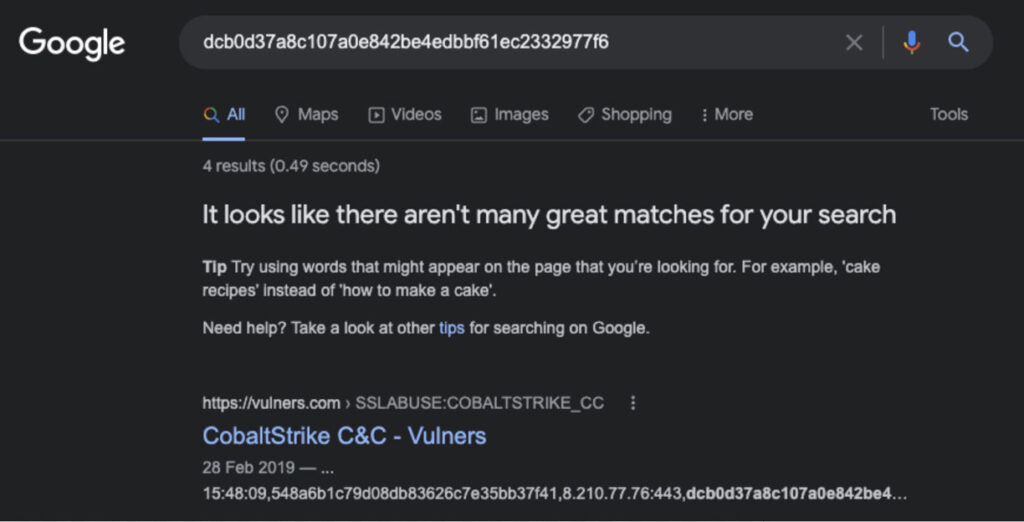The width and height of the screenshot is (1024, 522).
Task: Clear the search query with the X icon
Action: tap(854, 42)
